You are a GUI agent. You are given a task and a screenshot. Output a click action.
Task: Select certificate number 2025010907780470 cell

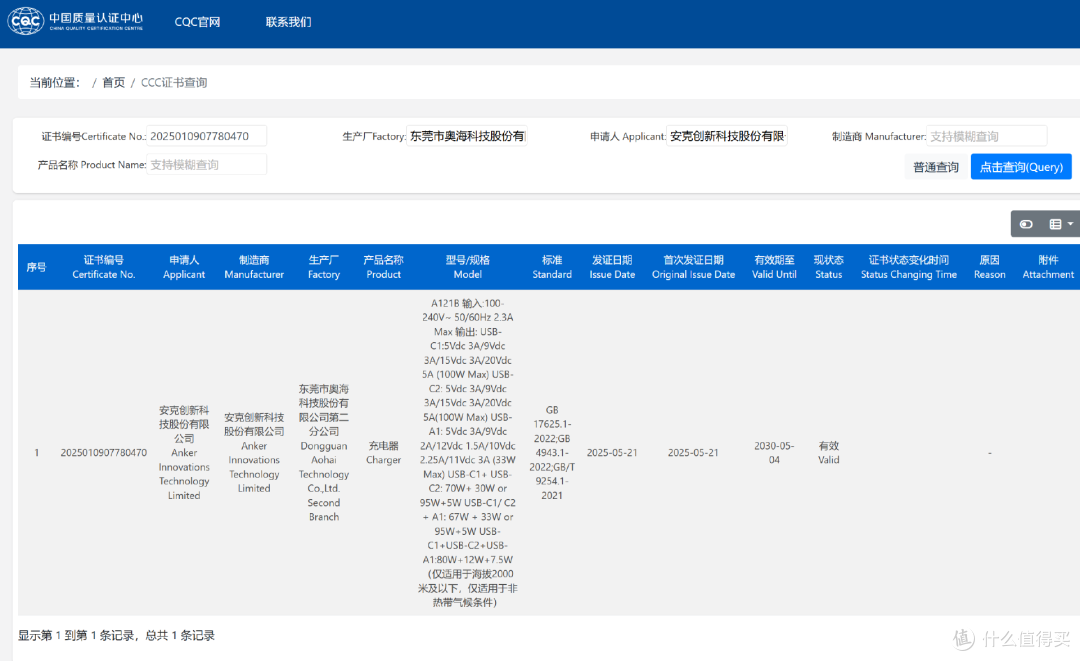104,452
